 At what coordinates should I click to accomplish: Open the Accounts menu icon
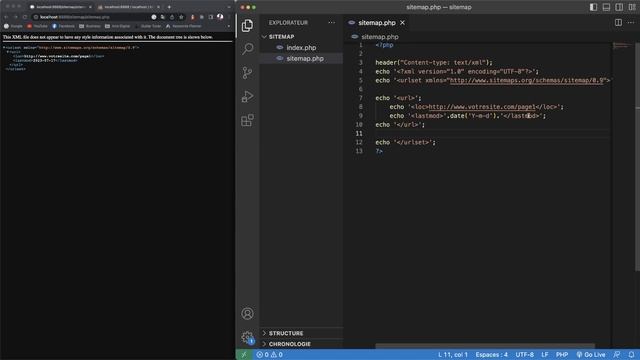tap(247, 313)
